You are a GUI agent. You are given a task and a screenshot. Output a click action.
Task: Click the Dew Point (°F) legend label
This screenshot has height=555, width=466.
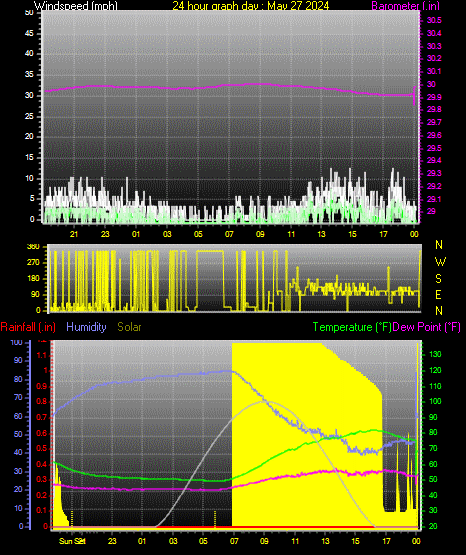[x=427, y=327]
